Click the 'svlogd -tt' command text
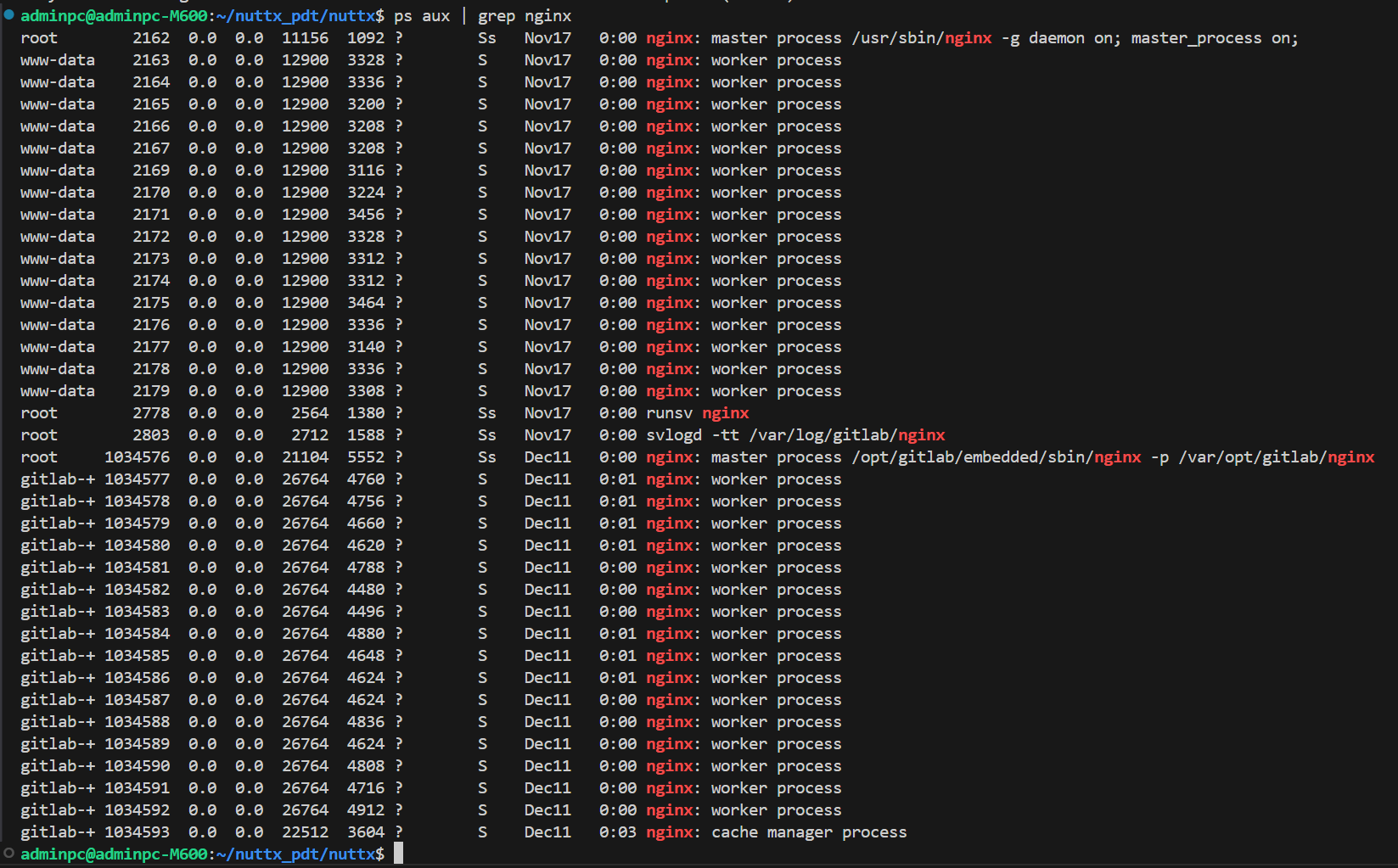Viewport: 1398px width, 868px height. point(693,435)
